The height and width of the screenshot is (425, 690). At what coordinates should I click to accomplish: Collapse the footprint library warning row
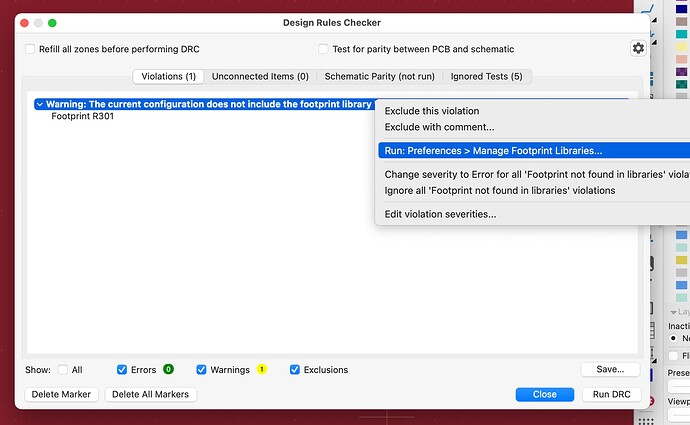(x=39, y=104)
